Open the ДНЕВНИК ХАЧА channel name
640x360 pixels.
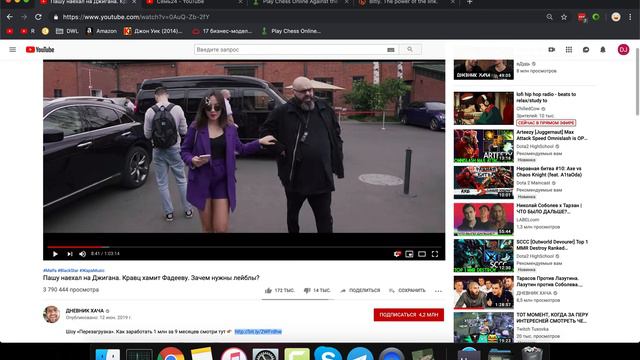tap(85, 311)
